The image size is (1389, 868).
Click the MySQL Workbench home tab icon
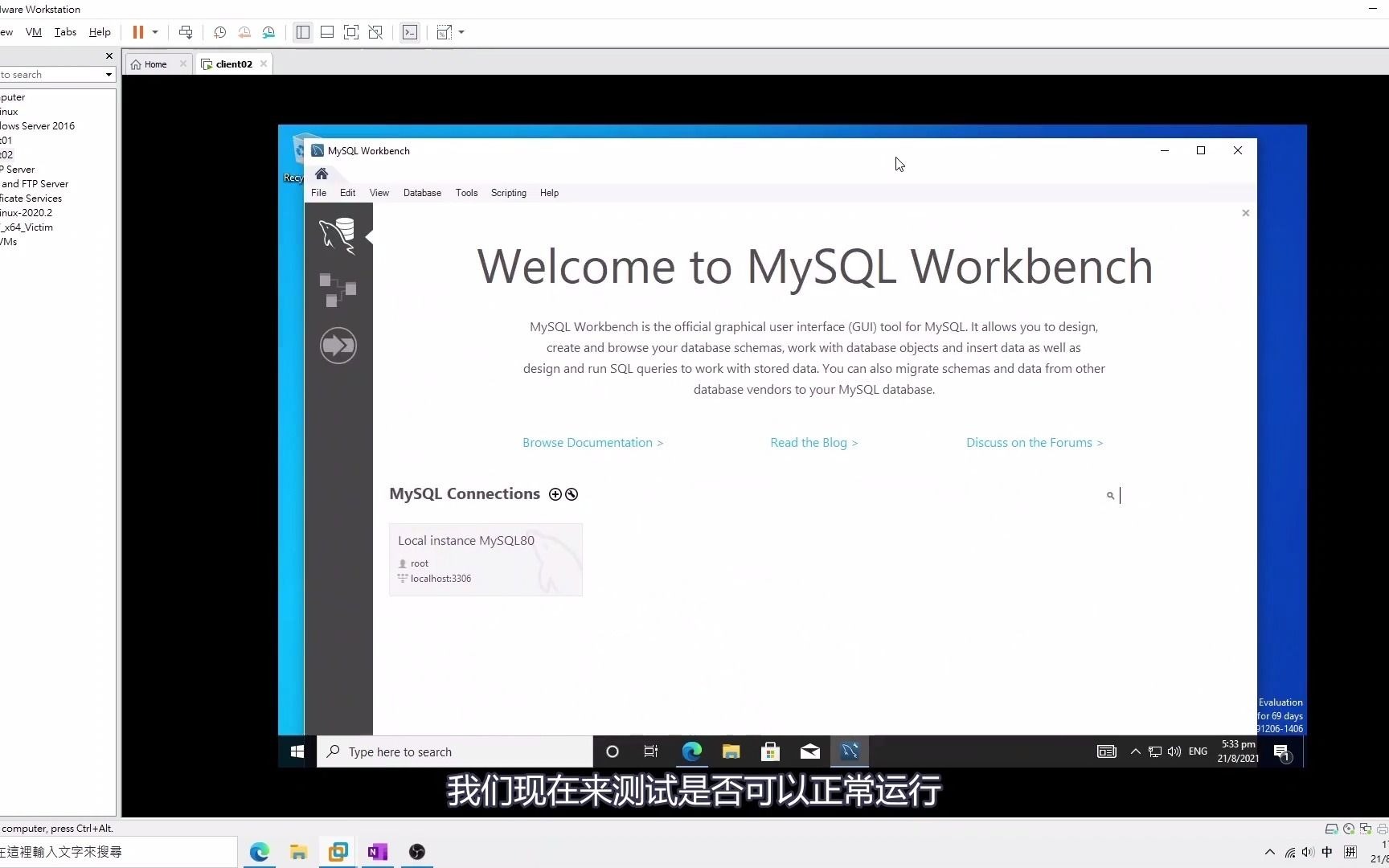[322, 174]
